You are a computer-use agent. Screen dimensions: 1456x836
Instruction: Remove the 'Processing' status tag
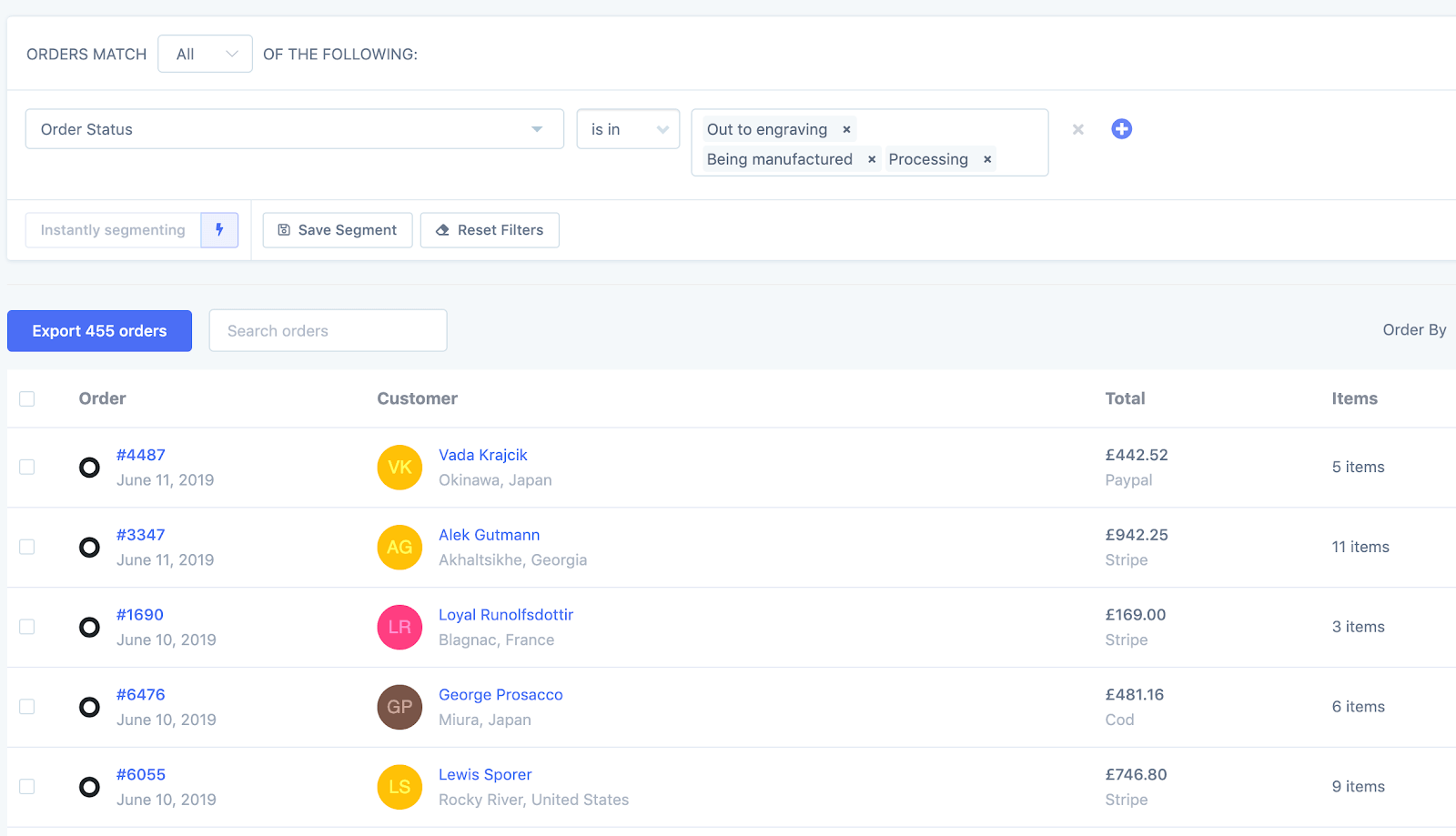(986, 159)
